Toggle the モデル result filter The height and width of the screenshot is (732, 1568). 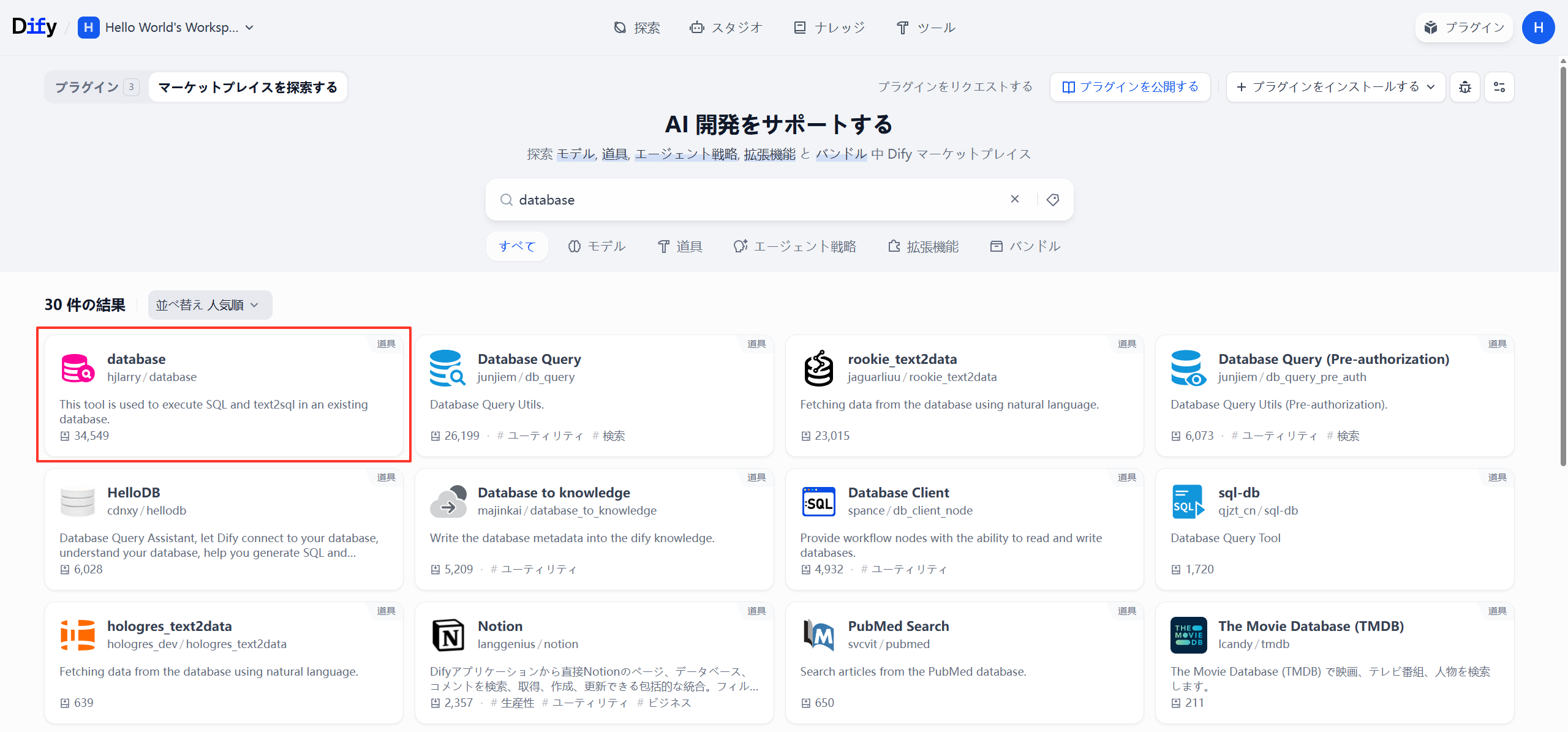click(597, 246)
